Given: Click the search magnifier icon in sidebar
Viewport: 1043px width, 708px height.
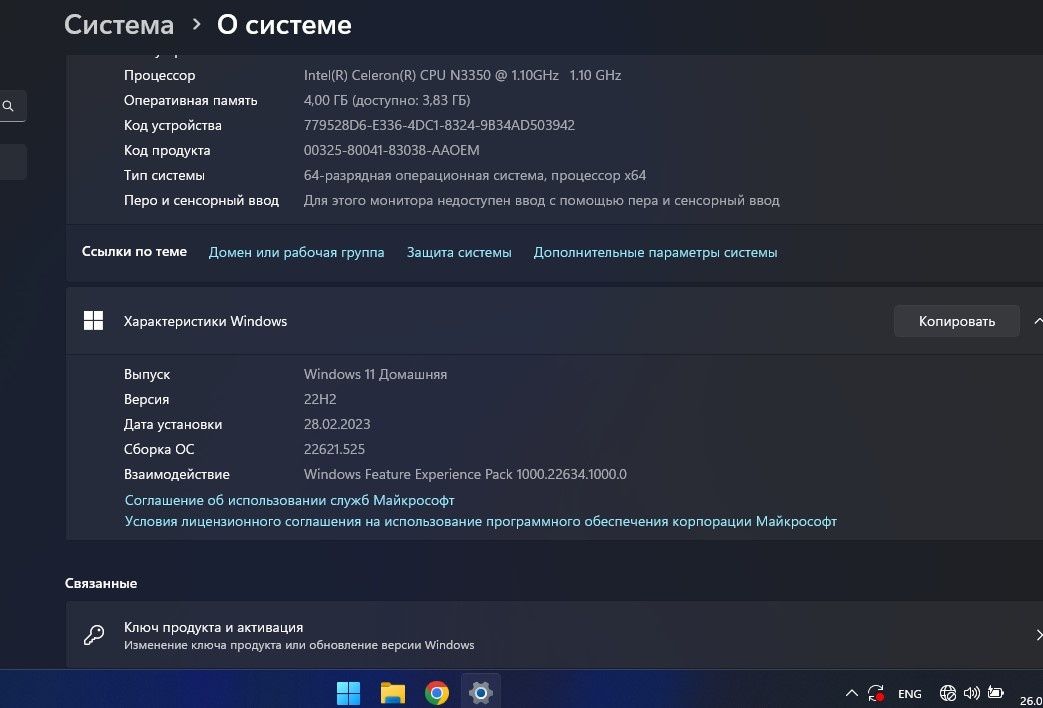Looking at the screenshot, I should coord(8,106).
